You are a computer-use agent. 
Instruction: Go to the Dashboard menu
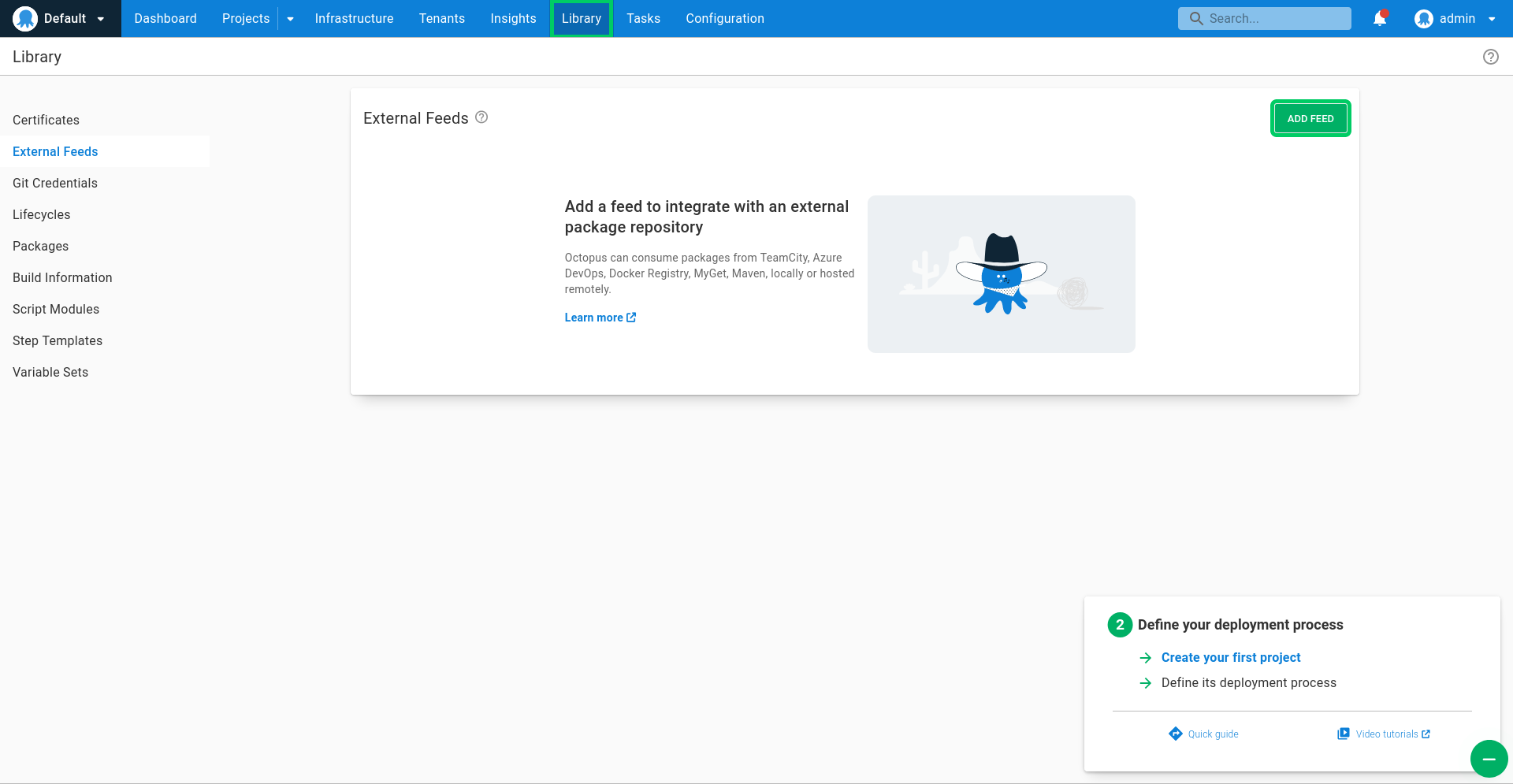165,18
